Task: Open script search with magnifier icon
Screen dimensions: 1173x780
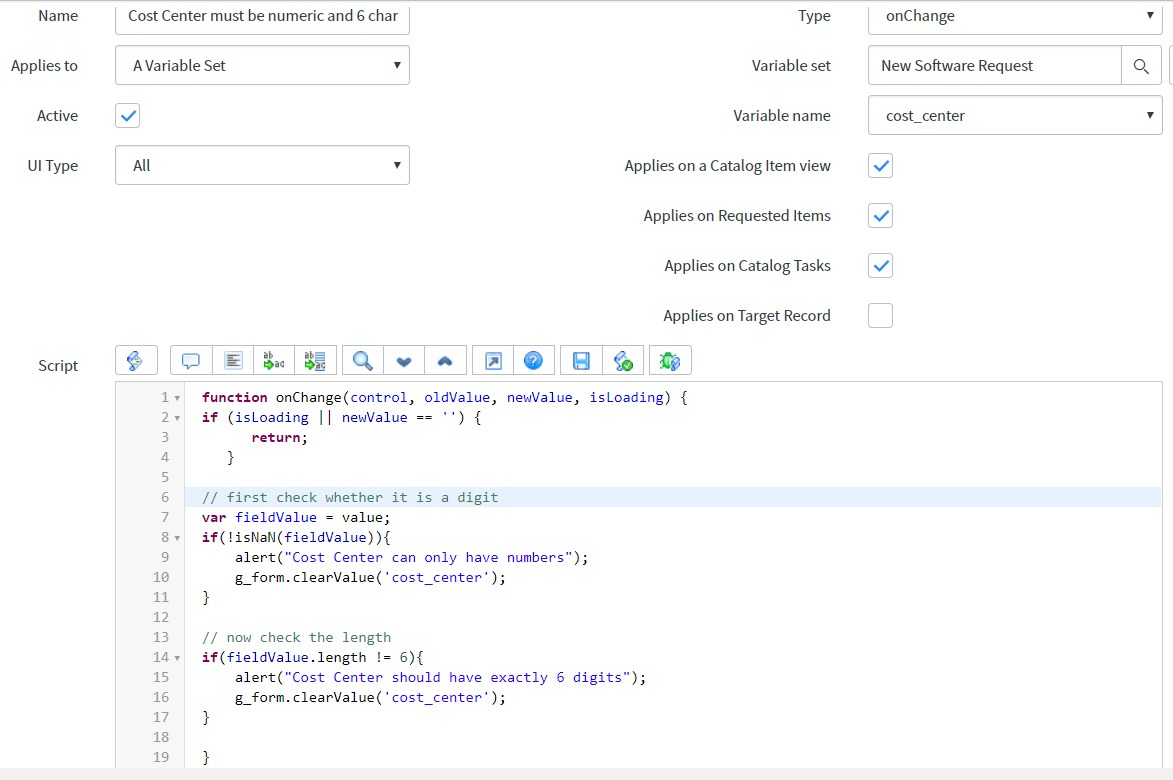Action: pos(363,360)
